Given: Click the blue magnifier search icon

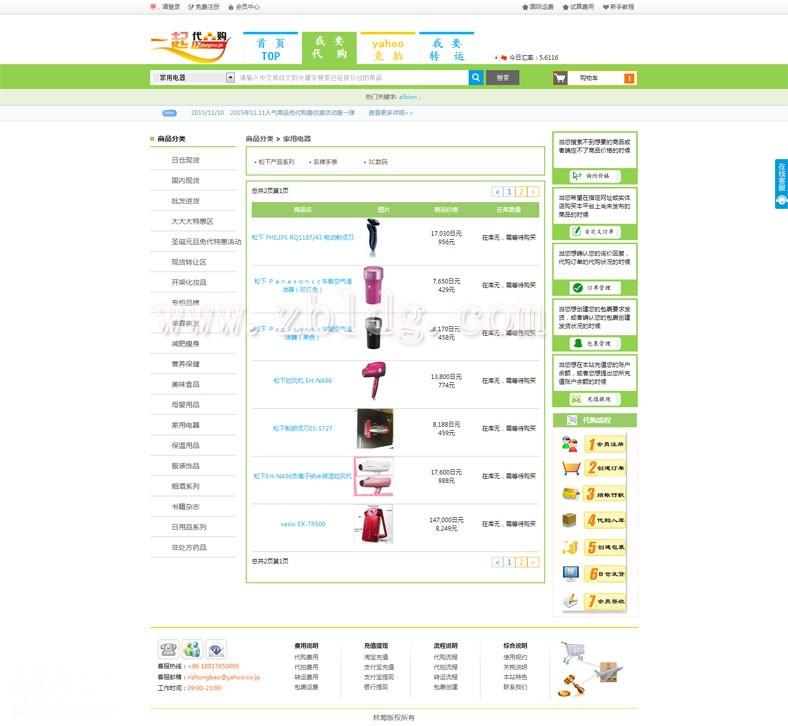Looking at the screenshot, I should click(476, 77).
